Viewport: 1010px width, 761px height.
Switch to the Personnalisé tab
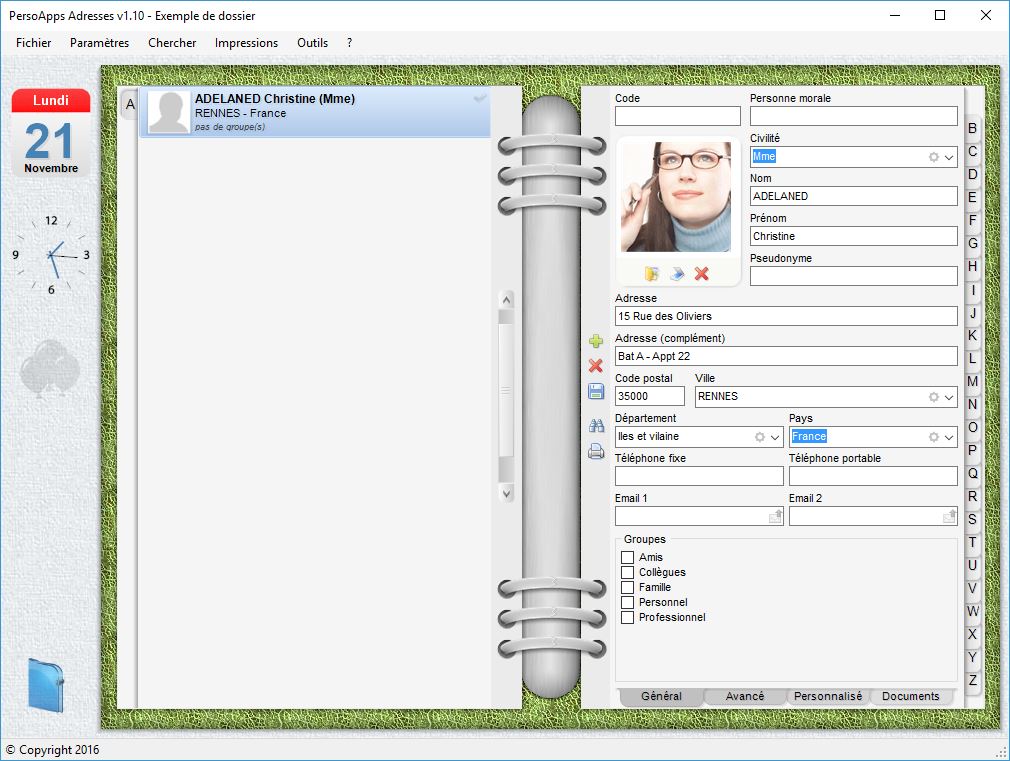828,696
